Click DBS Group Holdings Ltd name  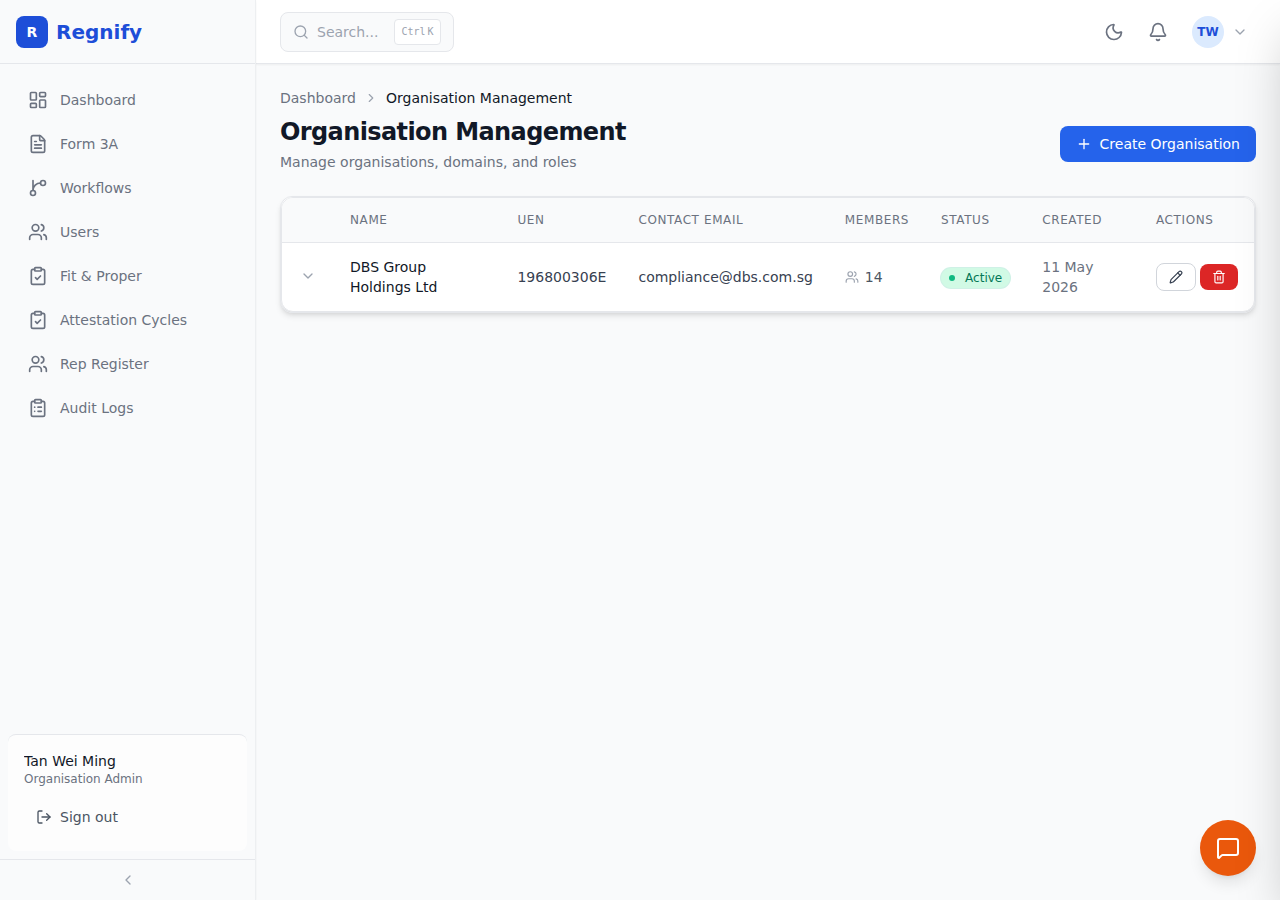[x=394, y=277]
